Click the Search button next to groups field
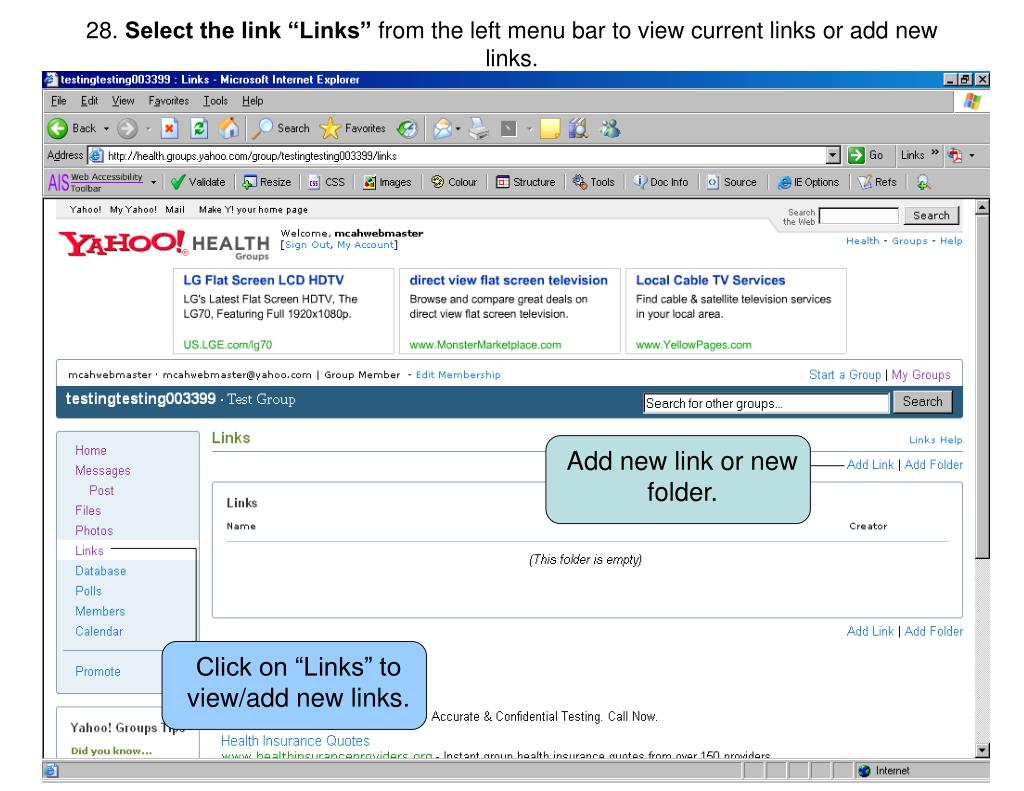1024x791 pixels. (923, 402)
